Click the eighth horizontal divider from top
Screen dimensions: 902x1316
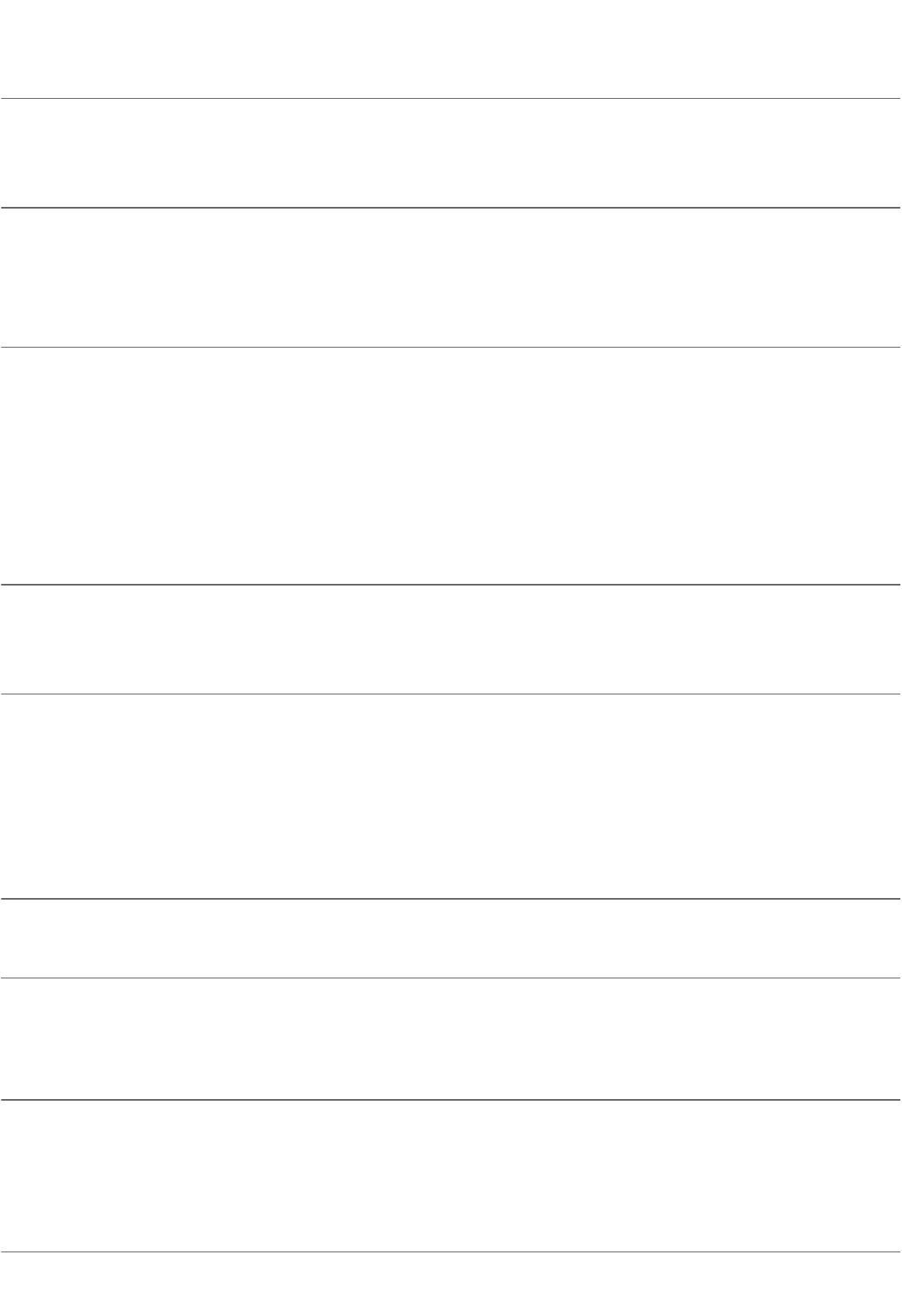point(451,1100)
